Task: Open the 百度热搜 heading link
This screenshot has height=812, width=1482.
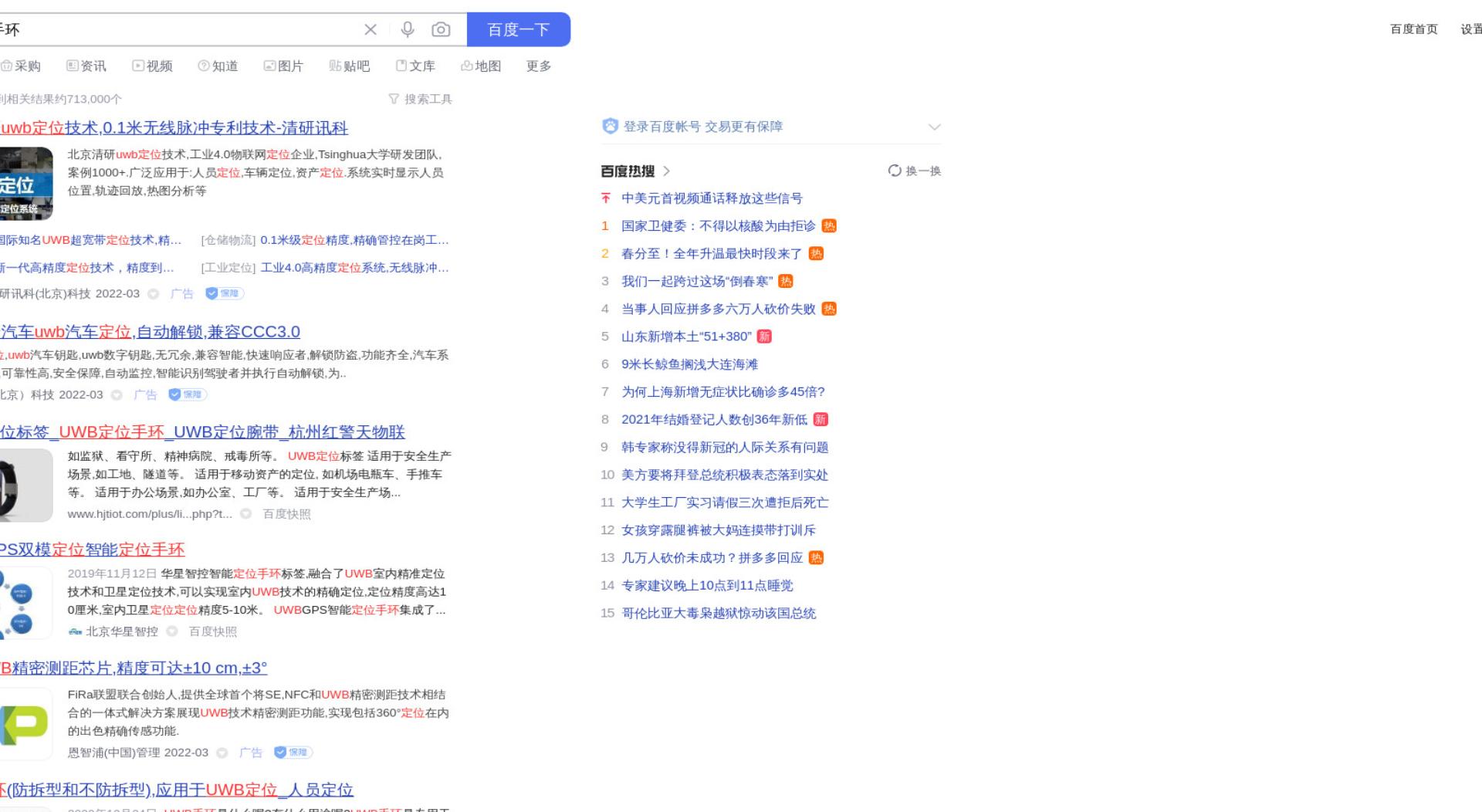Action: (x=628, y=171)
